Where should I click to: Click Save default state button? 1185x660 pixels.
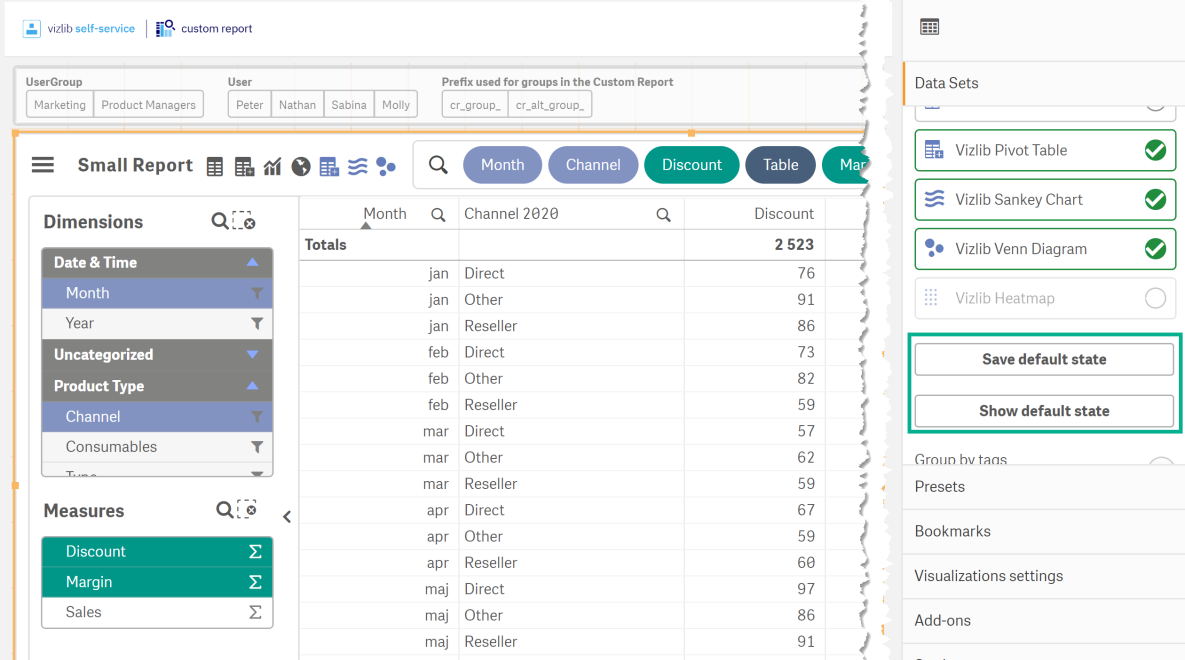[1044, 360]
